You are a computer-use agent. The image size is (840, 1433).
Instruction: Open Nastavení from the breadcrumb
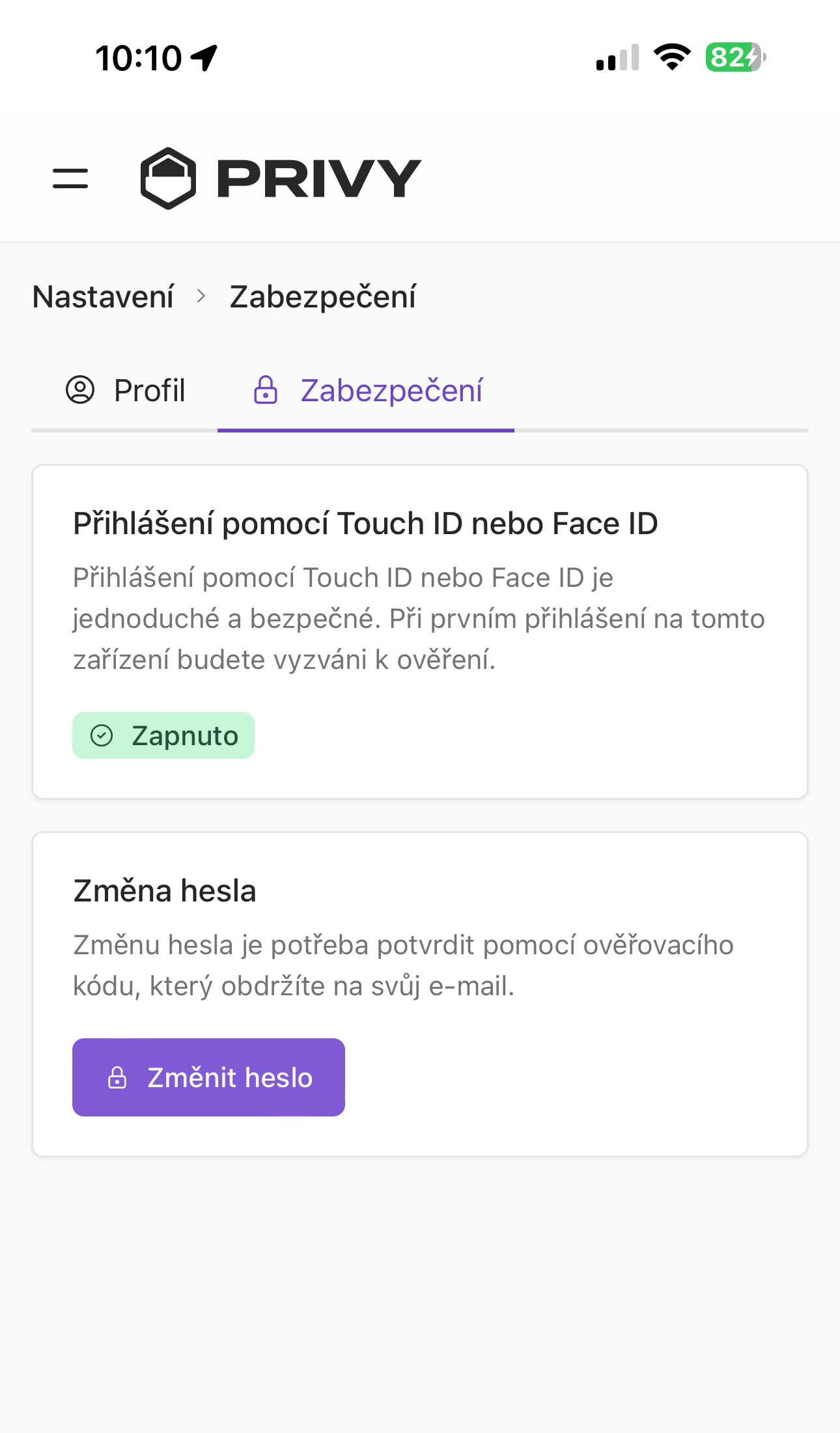pyautogui.click(x=104, y=295)
